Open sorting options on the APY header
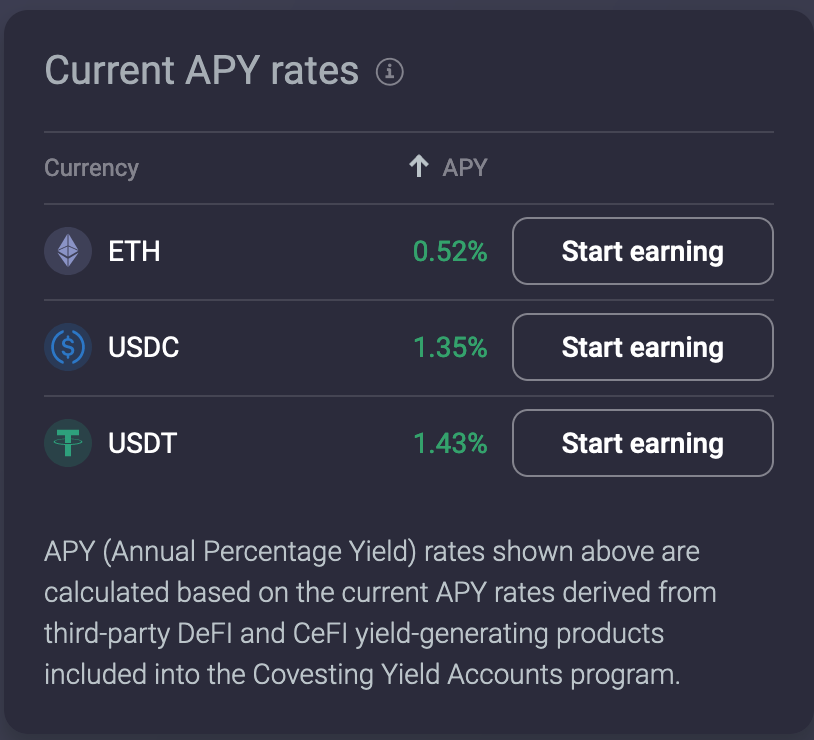The width and height of the screenshot is (814, 740). [x=450, y=167]
